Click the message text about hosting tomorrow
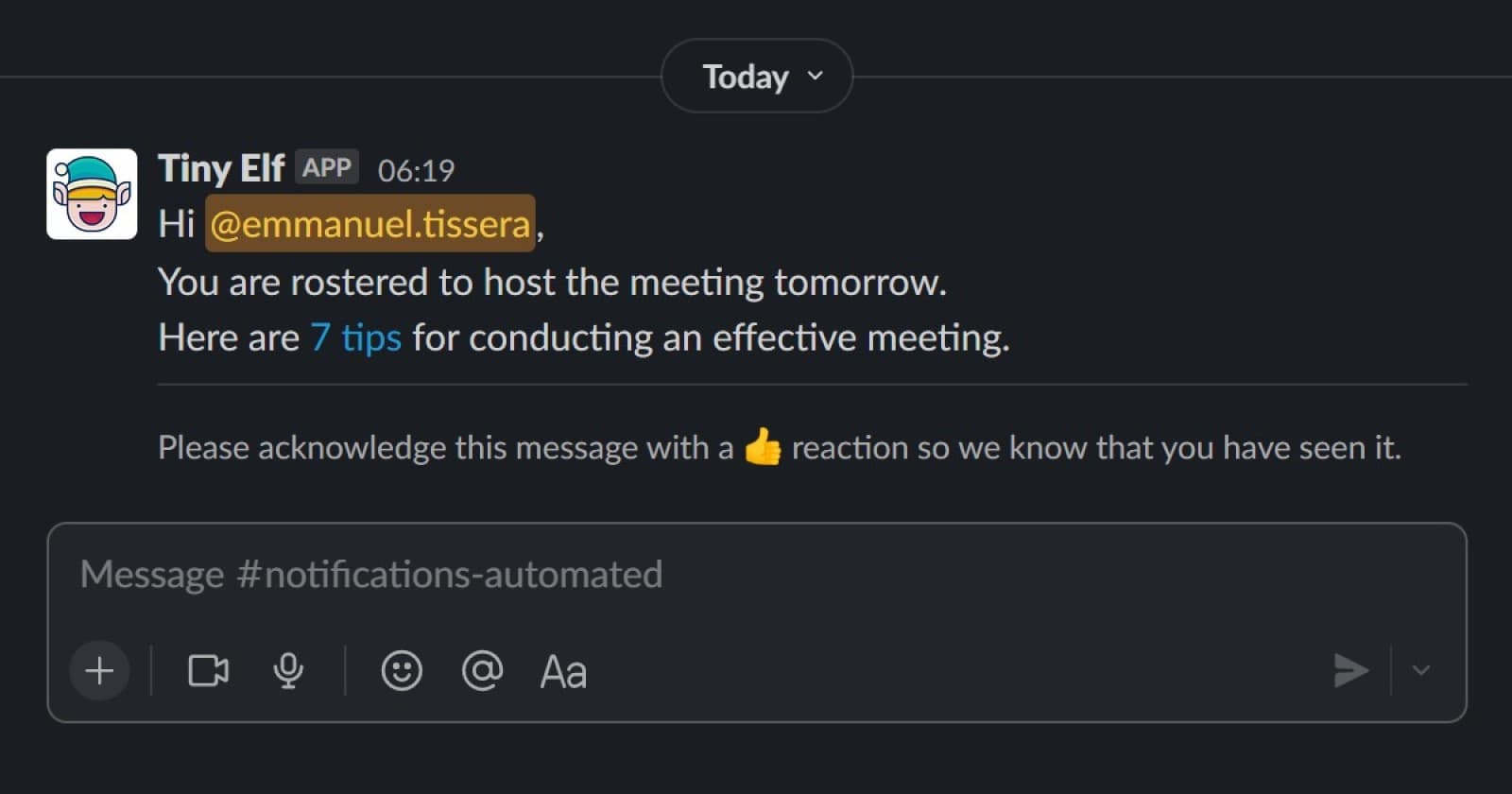This screenshot has height=794, width=1512. [x=553, y=281]
